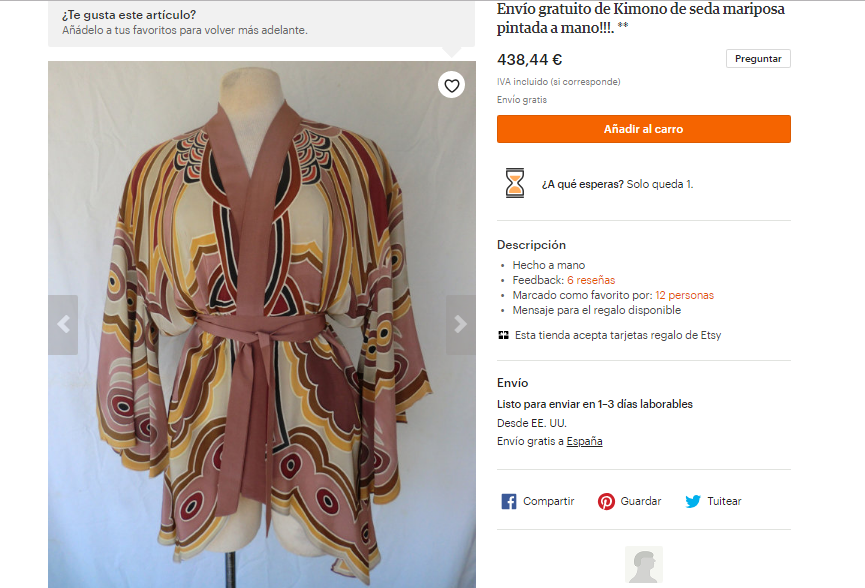Change shipping country via España link
The image size is (865, 588).
tap(584, 441)
